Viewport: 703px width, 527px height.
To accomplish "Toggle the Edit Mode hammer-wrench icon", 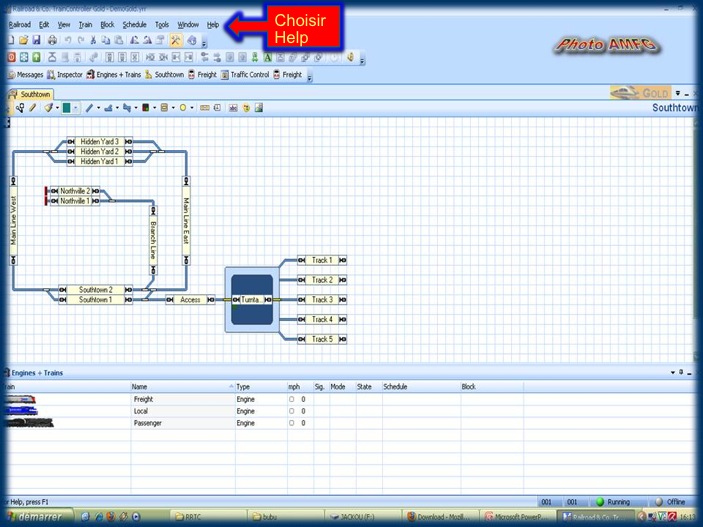I will [x=175, y=40].
